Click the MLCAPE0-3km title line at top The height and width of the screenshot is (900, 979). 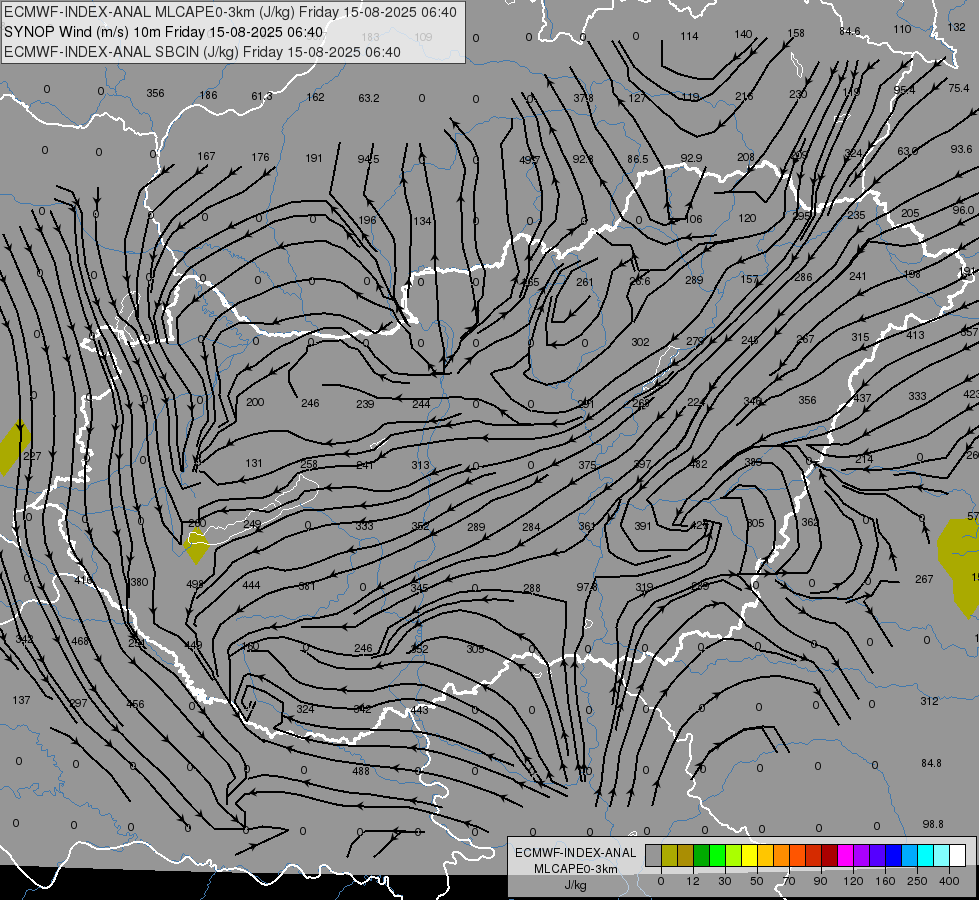tap(230, 12)
